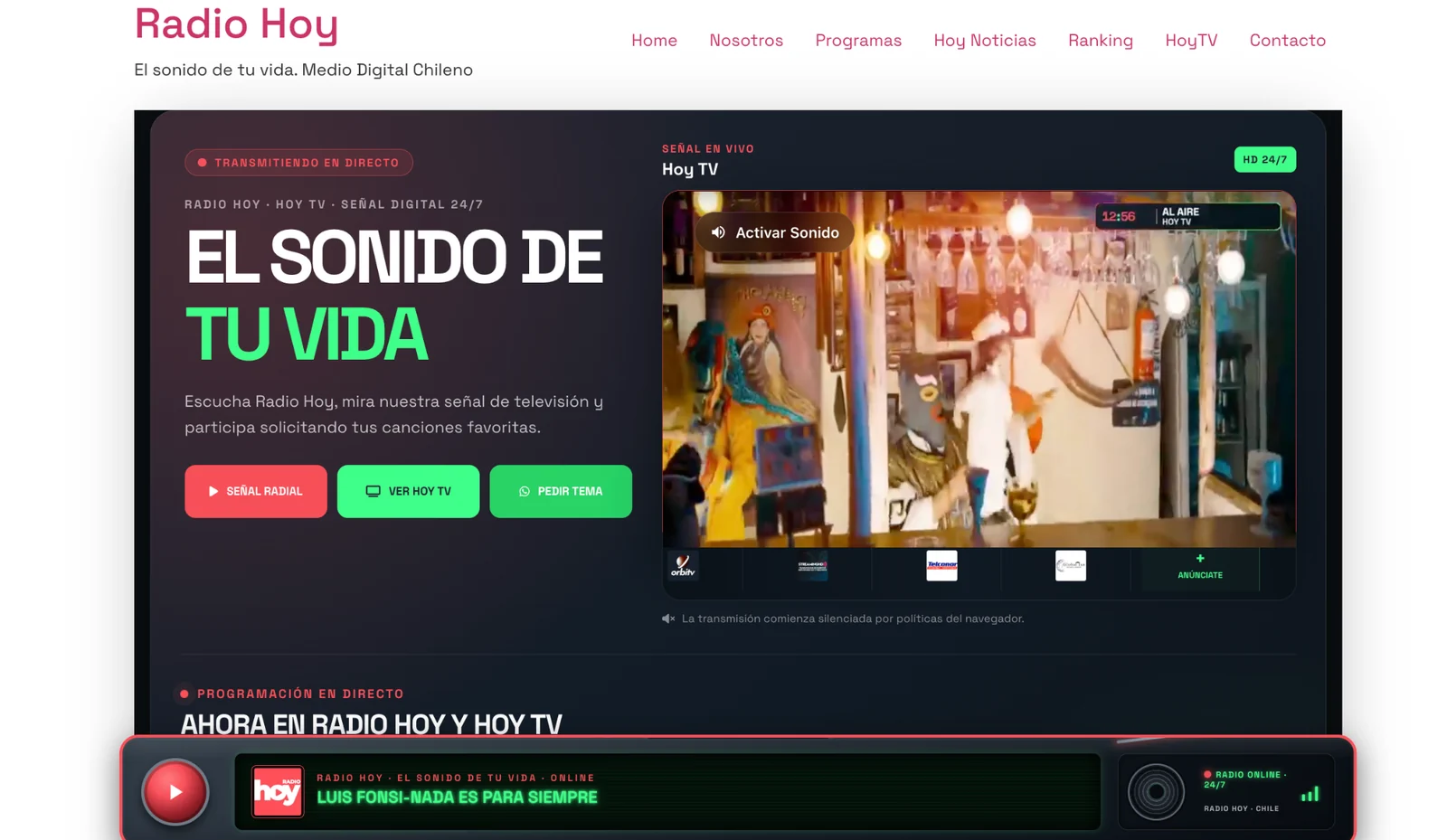Click the Pedir Tema WhatsApp button

(561, 491)
